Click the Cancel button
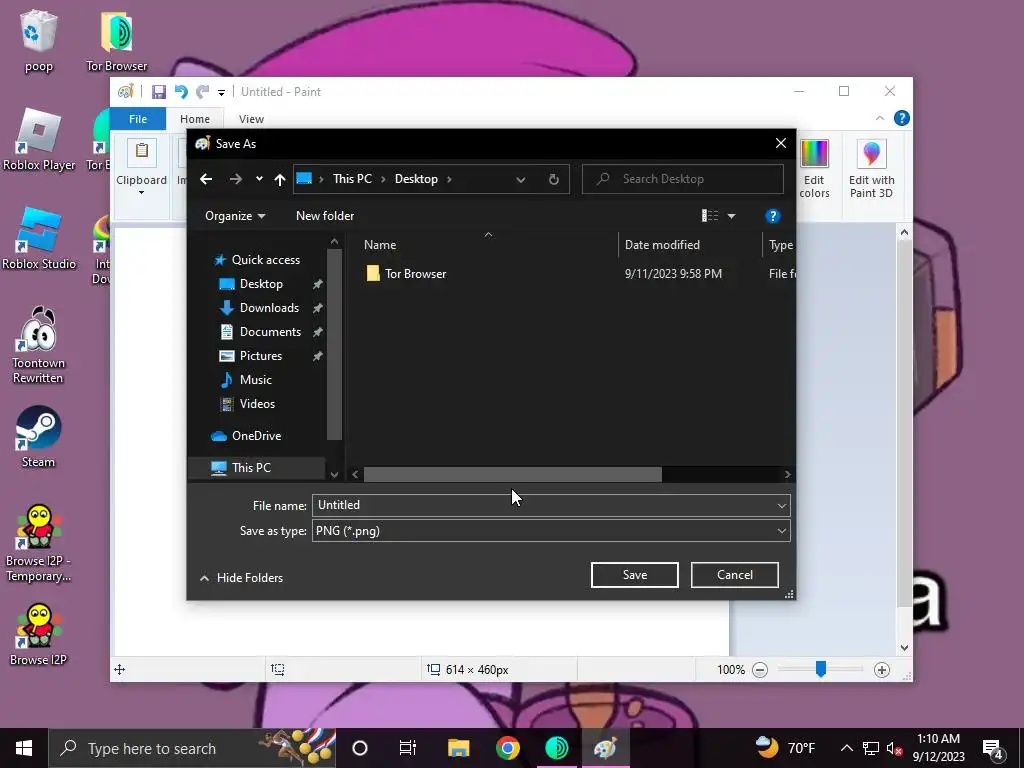This screenshot has width=1024, height=768. point(735,575)
